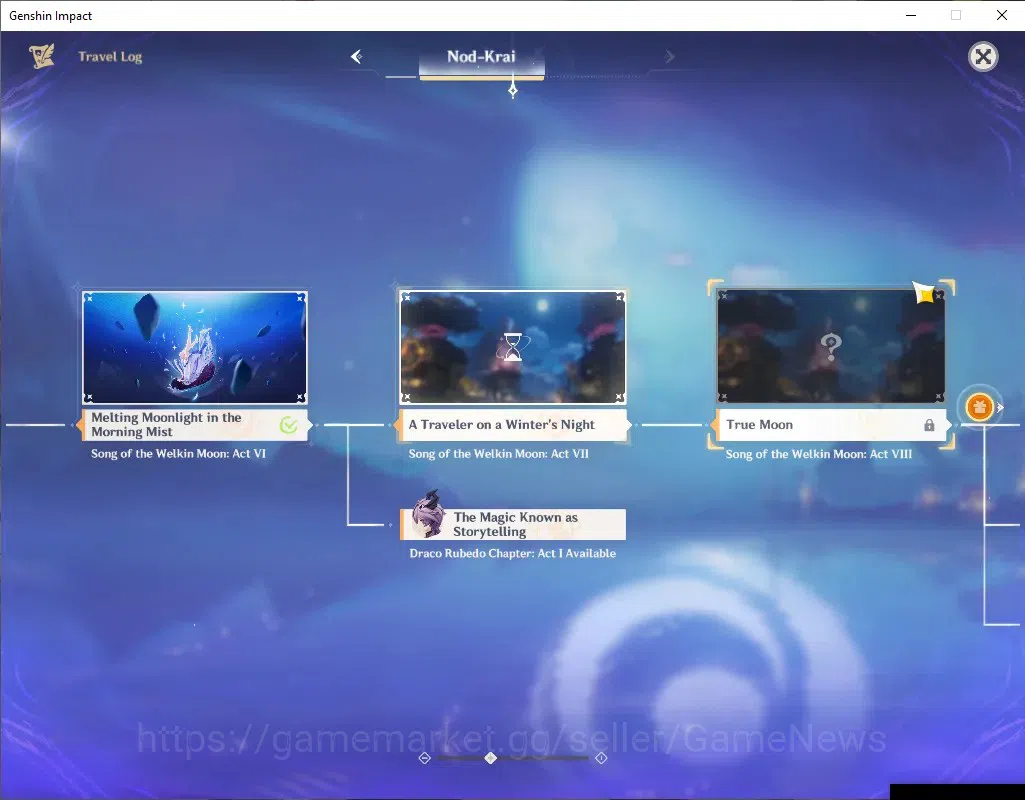
Task: Click the yellow new marker on True Moon
Action: 924,293
